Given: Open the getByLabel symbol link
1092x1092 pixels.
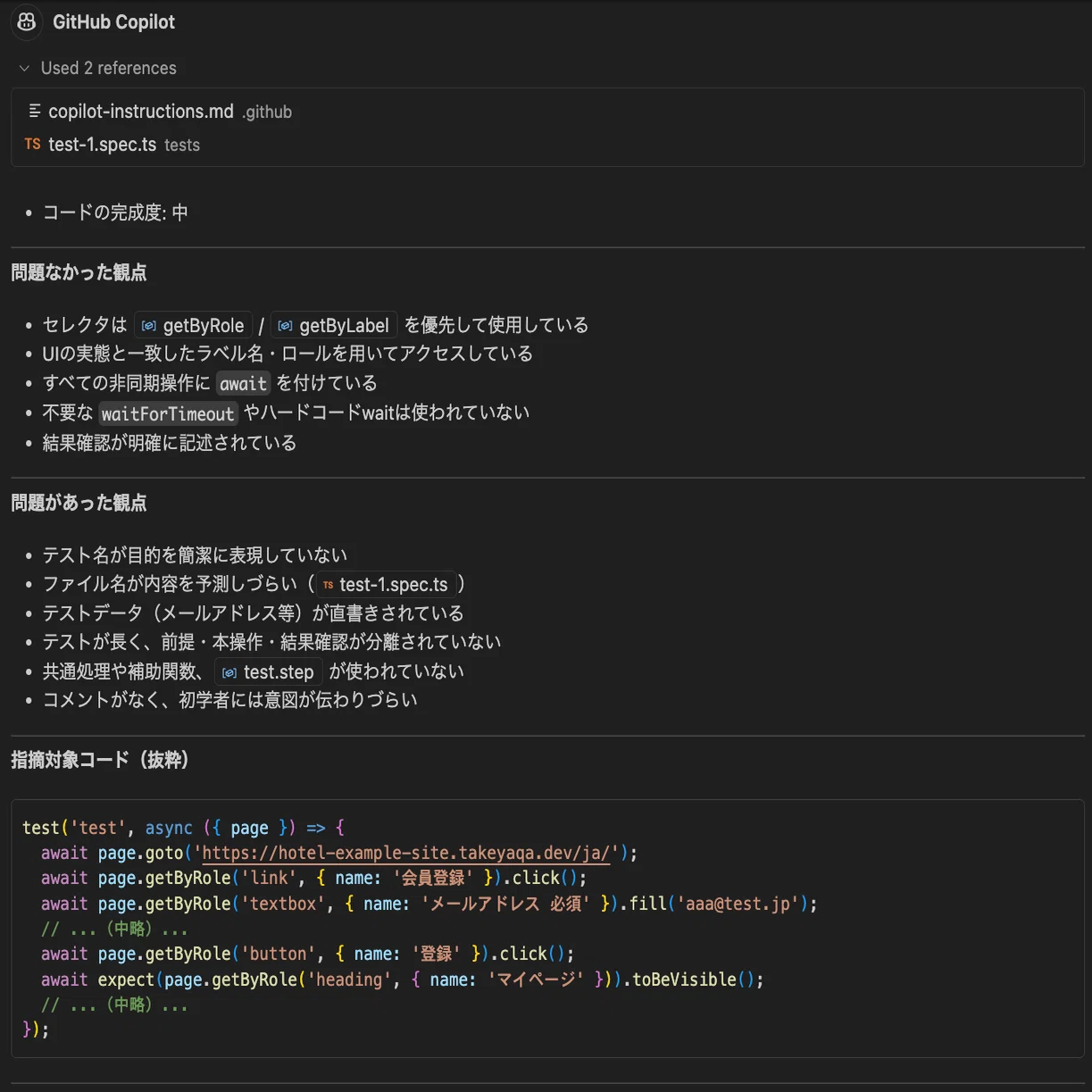Looking at the screenshot, I should pos(334,325).
